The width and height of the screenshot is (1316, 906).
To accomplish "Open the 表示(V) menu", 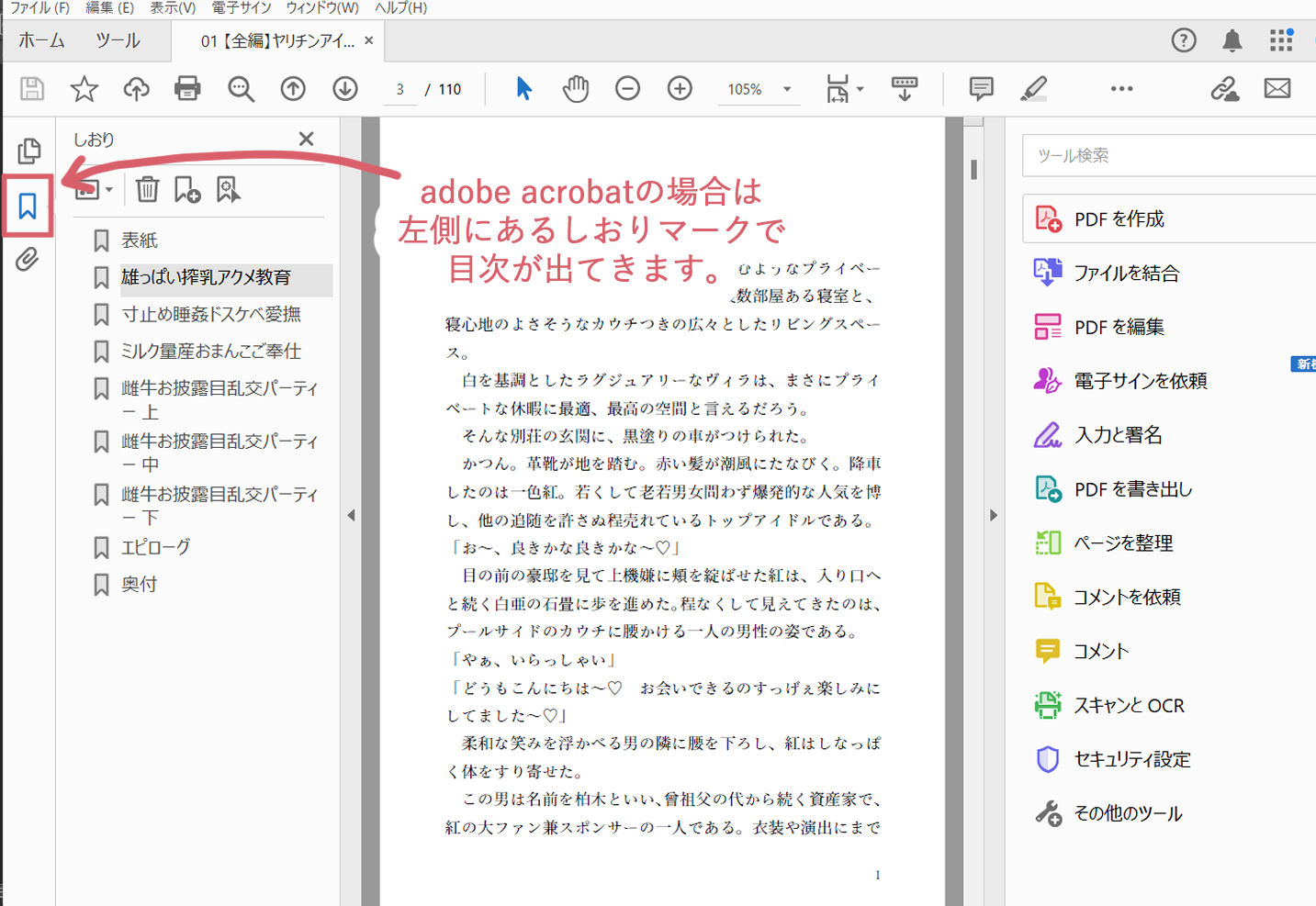I will tap(173, 8).
